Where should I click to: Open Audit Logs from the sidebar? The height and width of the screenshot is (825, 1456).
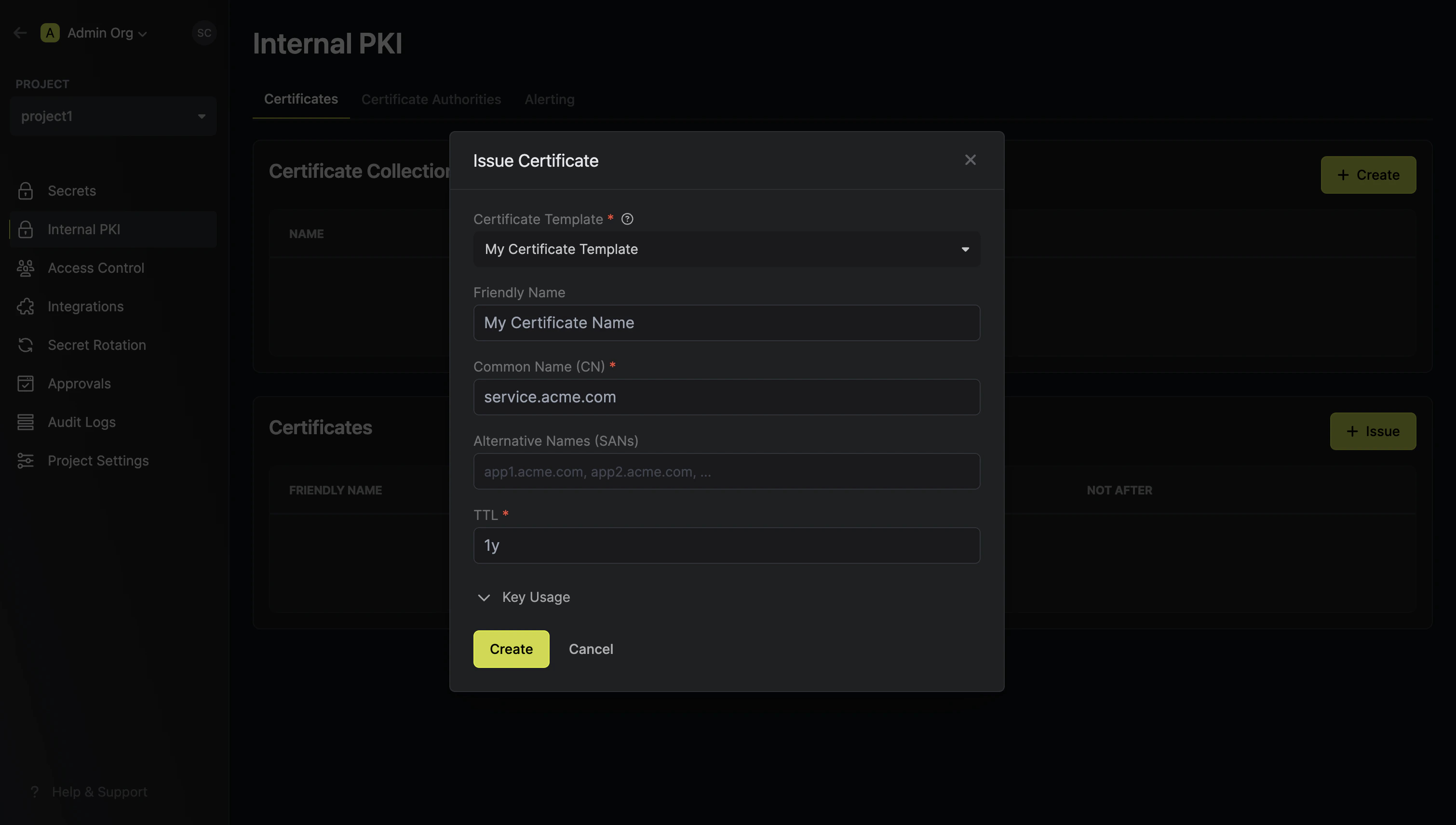[113, 422]
